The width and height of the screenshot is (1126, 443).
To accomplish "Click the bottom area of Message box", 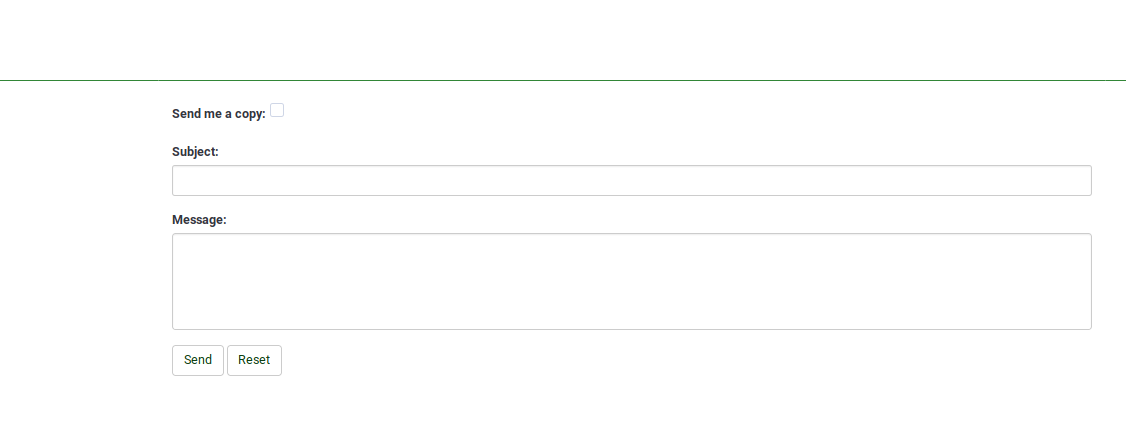I will [x=631, y=318].
